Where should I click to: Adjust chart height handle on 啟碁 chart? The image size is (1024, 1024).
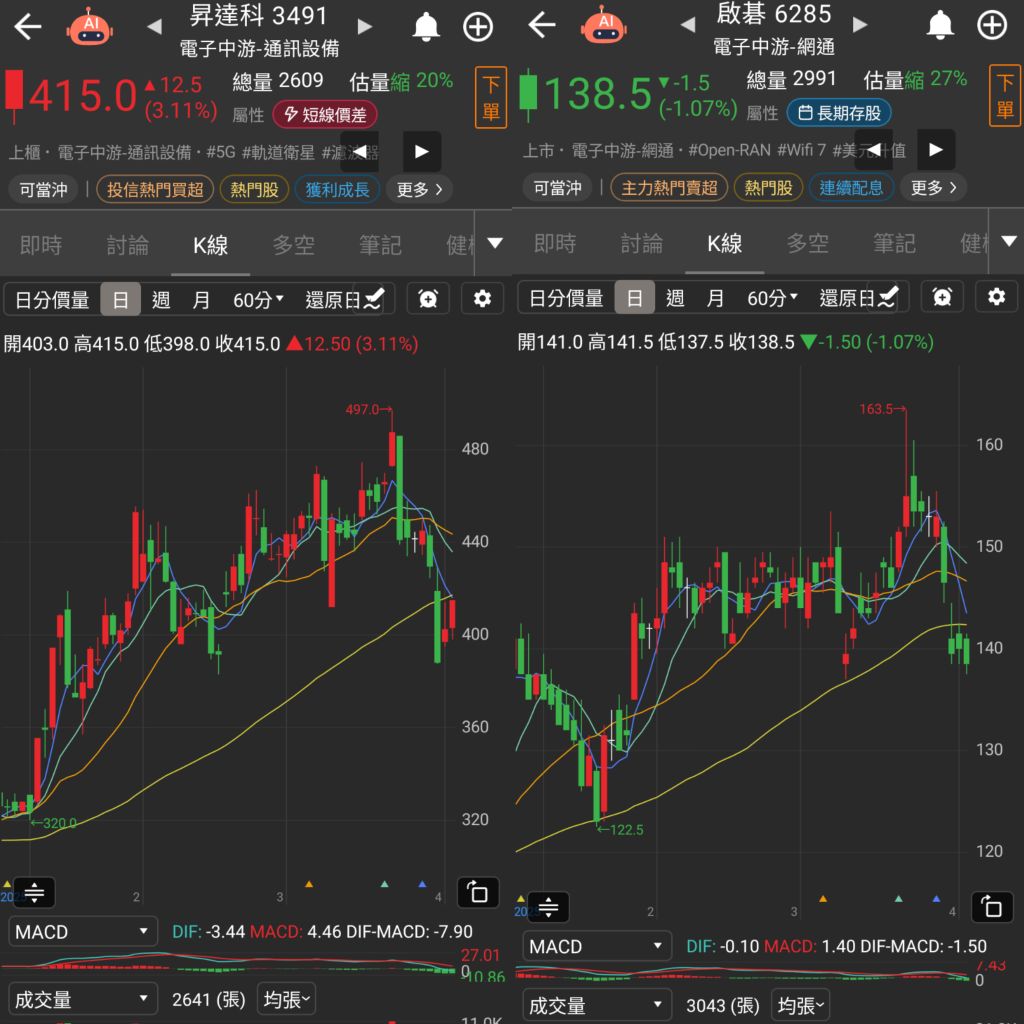pos(548,907)
